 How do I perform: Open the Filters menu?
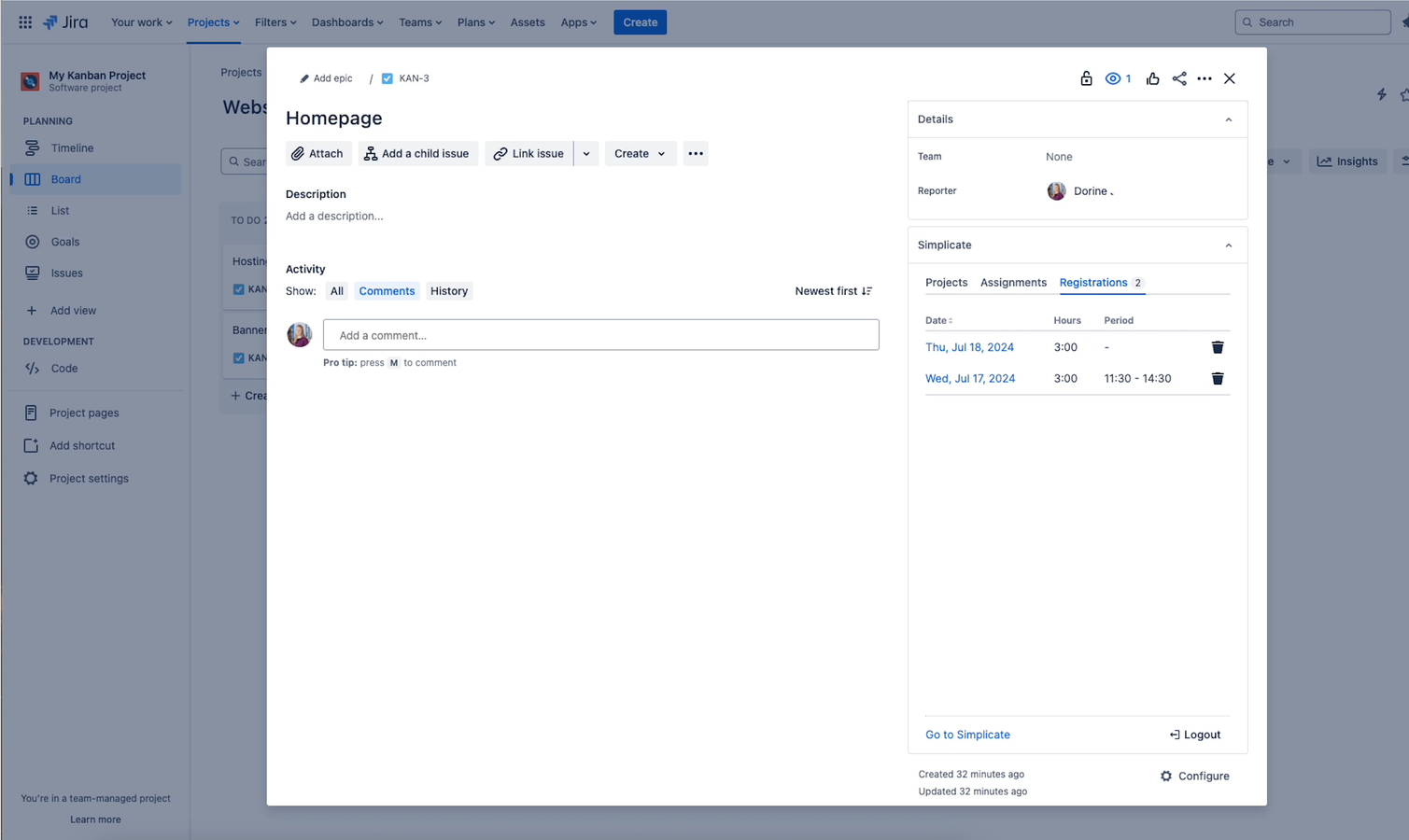point(275,22)
